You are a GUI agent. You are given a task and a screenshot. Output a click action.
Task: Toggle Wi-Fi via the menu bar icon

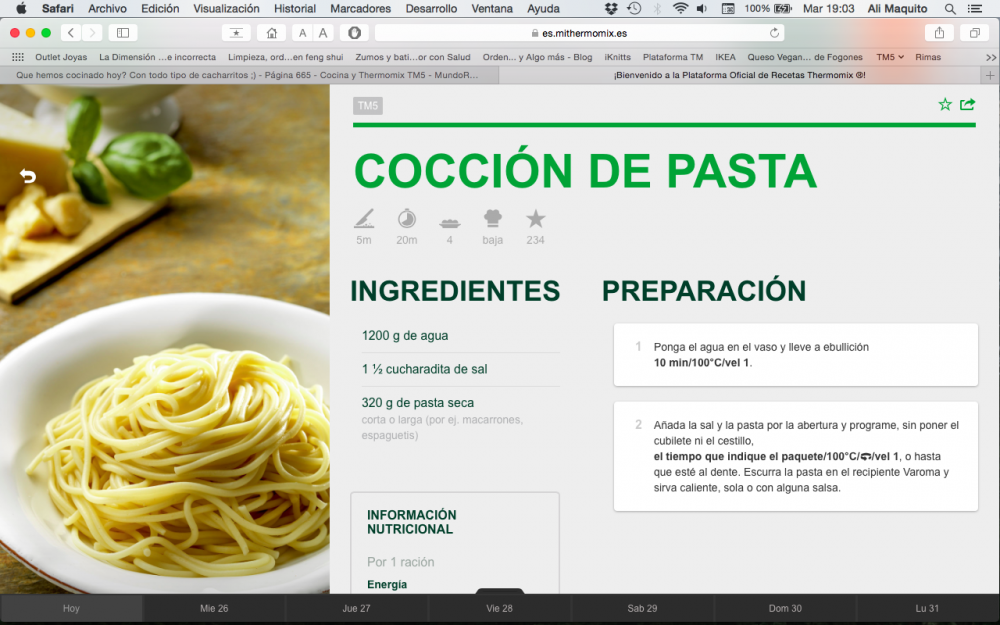click(x=680, y=8)
